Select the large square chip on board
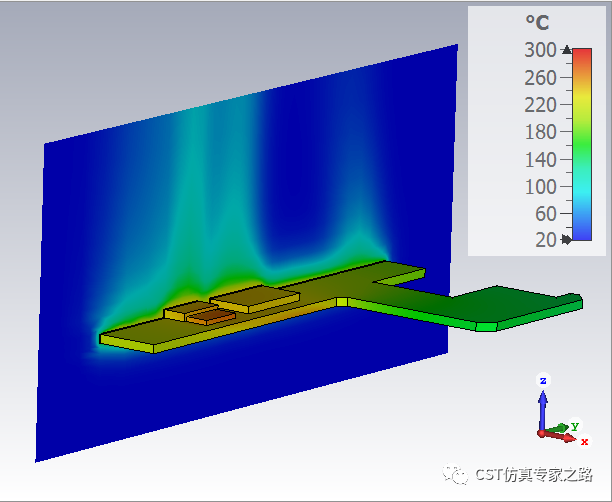 pos(255,299)
